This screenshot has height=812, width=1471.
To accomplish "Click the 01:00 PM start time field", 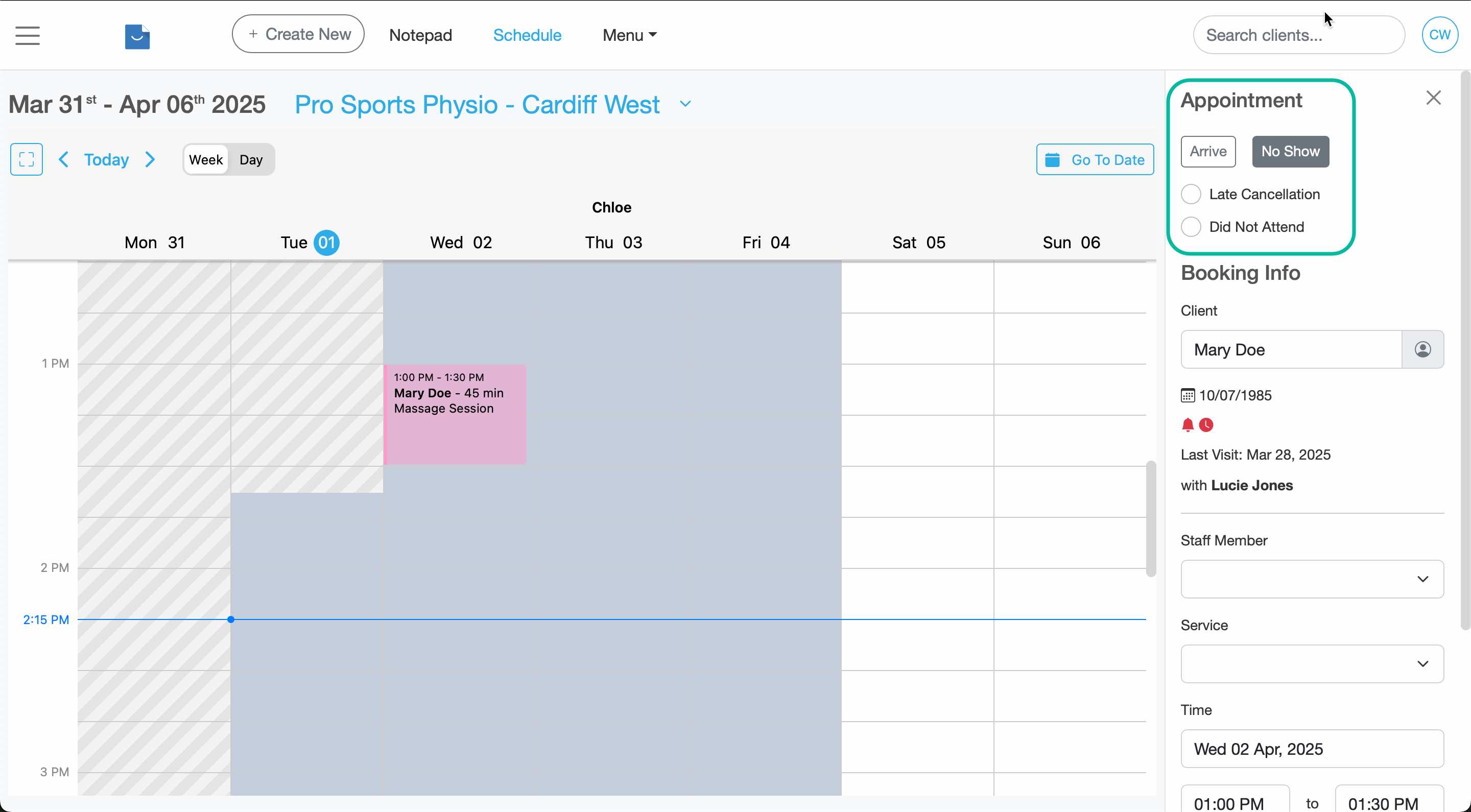I will pos(1235,799).
